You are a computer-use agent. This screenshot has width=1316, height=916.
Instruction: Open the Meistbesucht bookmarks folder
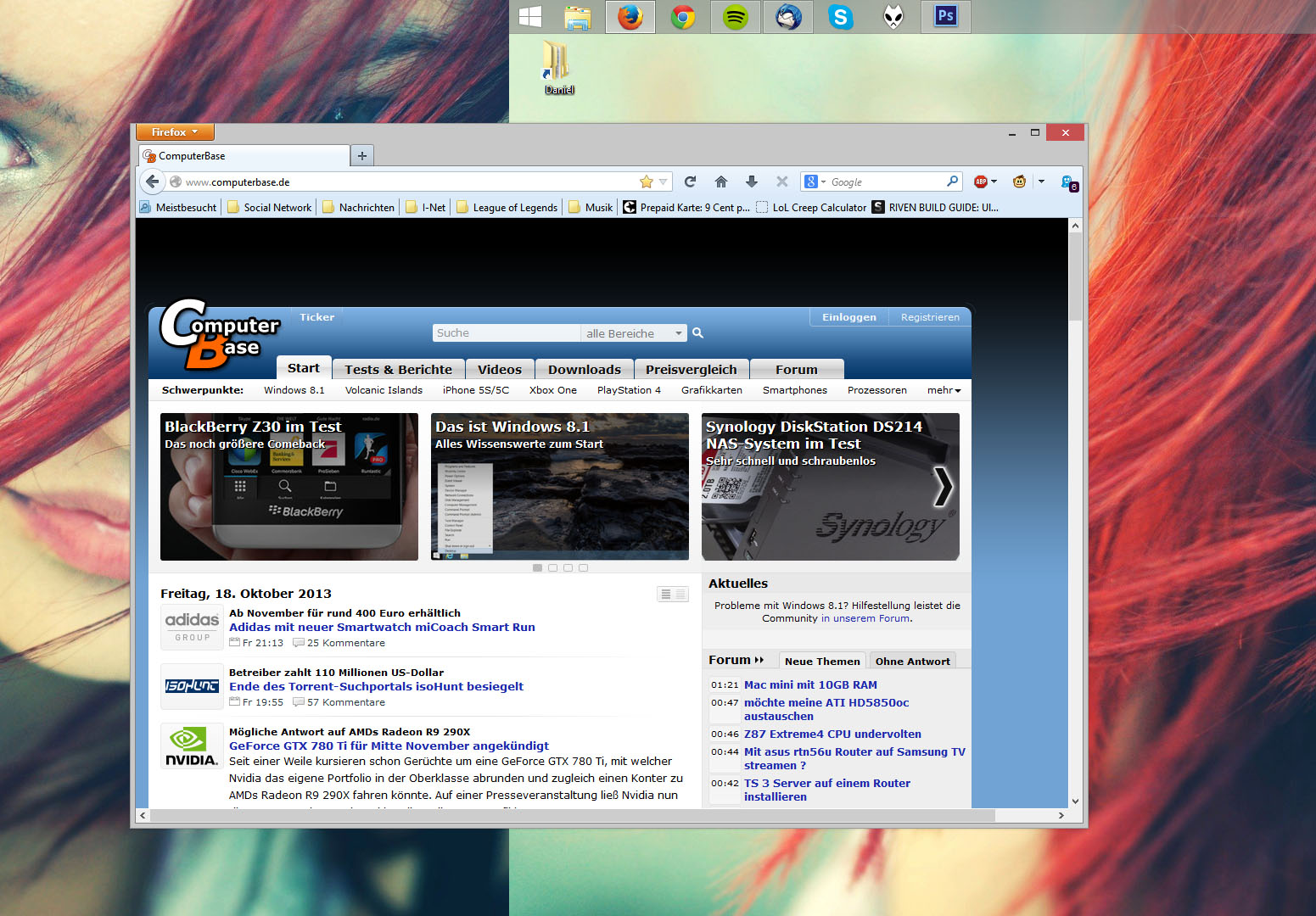[178, 207]
